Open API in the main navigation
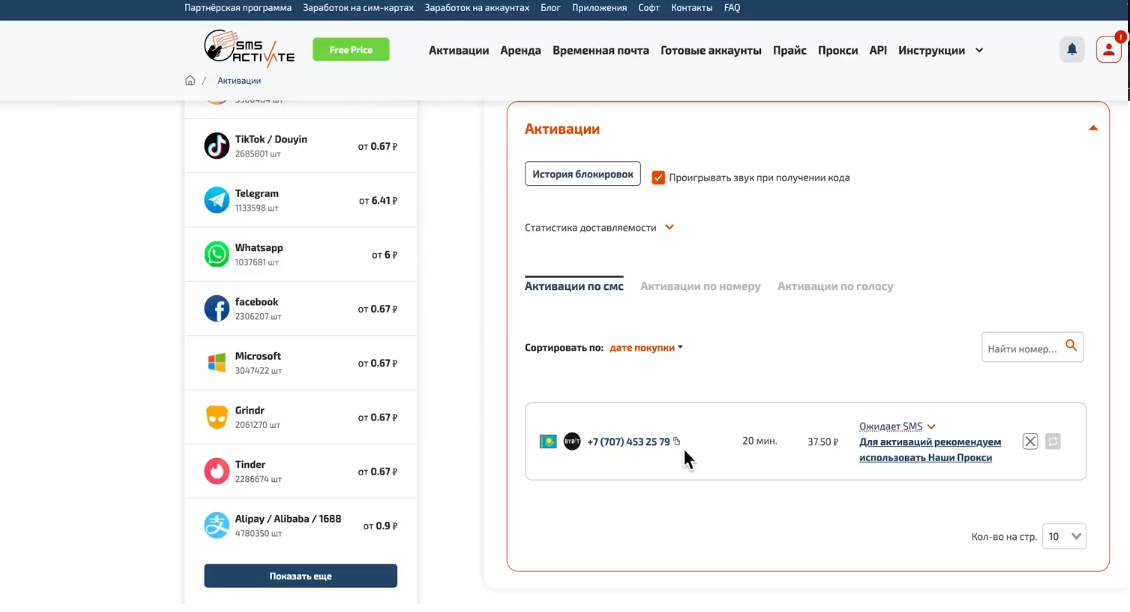The image size is (1130, 612). pos(878,50)
